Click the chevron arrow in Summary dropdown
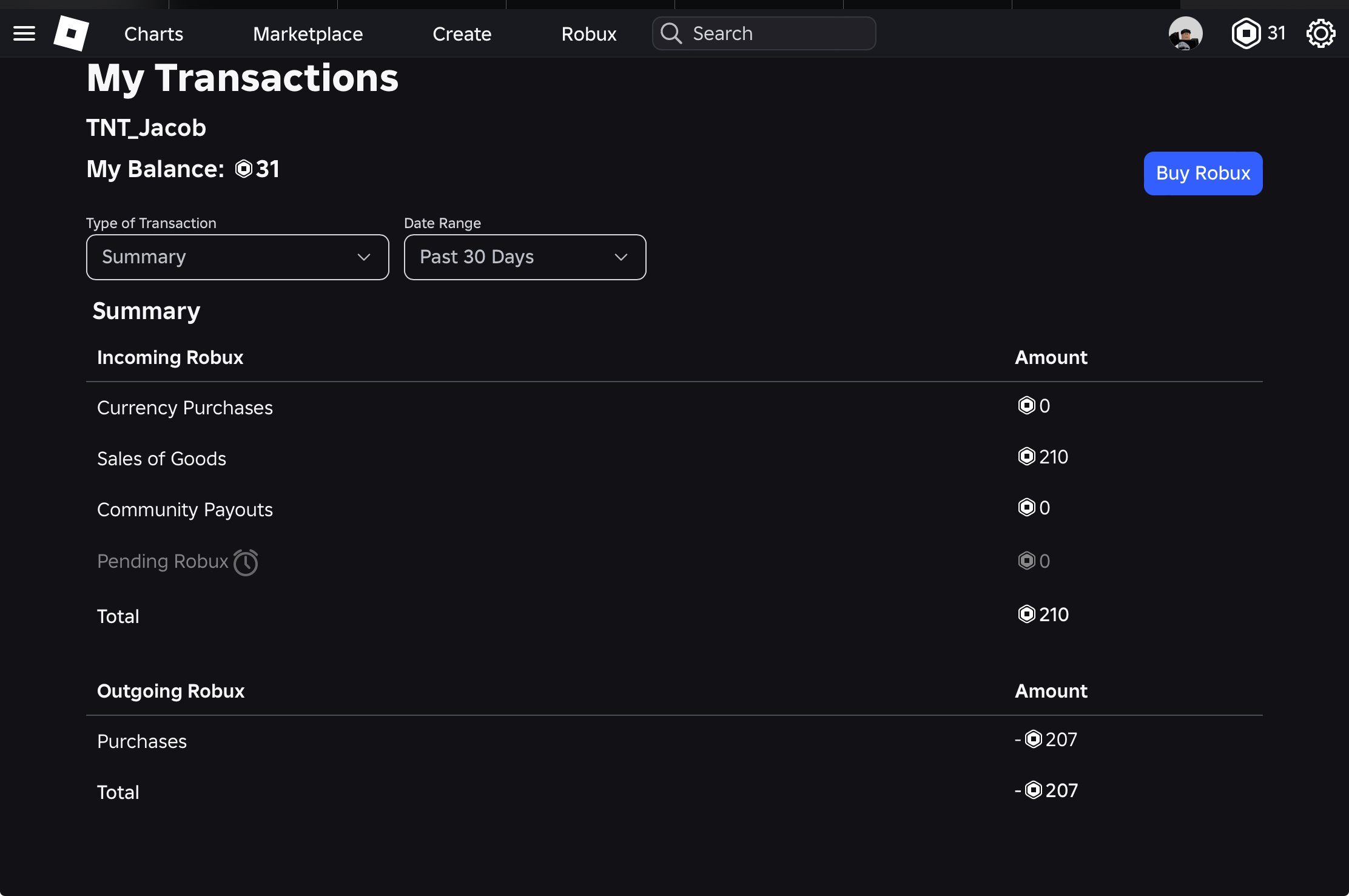The height and width of the screenshot is (896, 1349). [x=364, y=257]
